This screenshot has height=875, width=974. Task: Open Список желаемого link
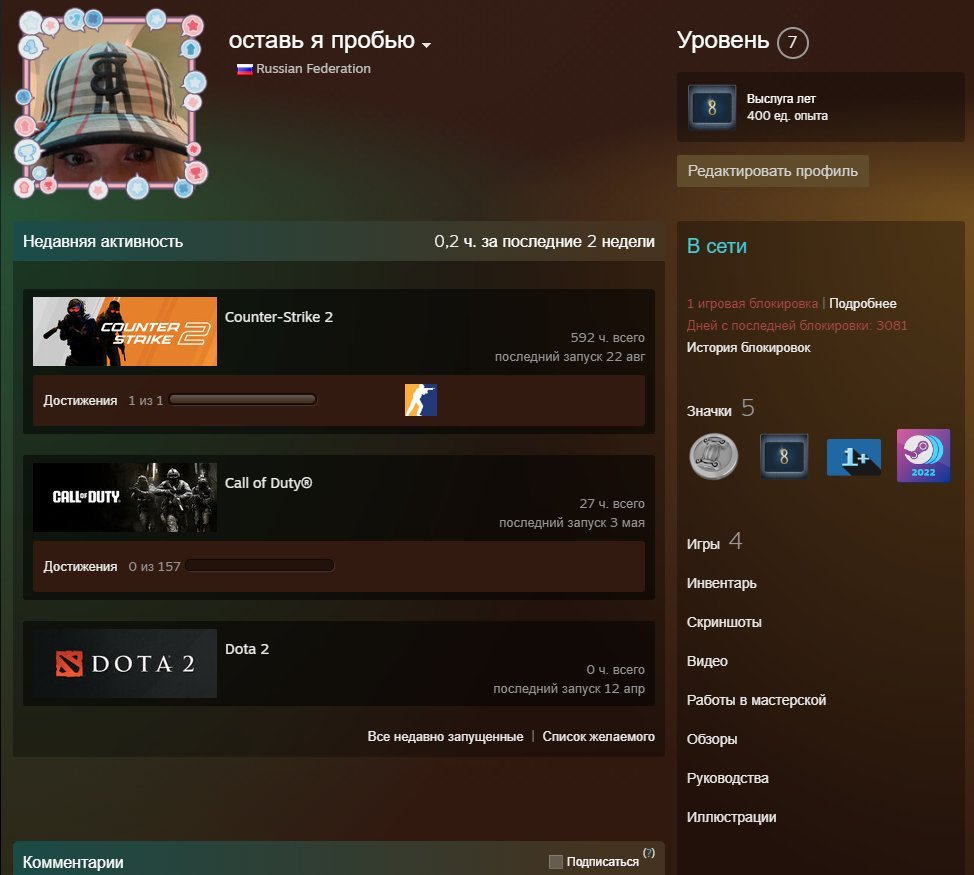(598, 737)
